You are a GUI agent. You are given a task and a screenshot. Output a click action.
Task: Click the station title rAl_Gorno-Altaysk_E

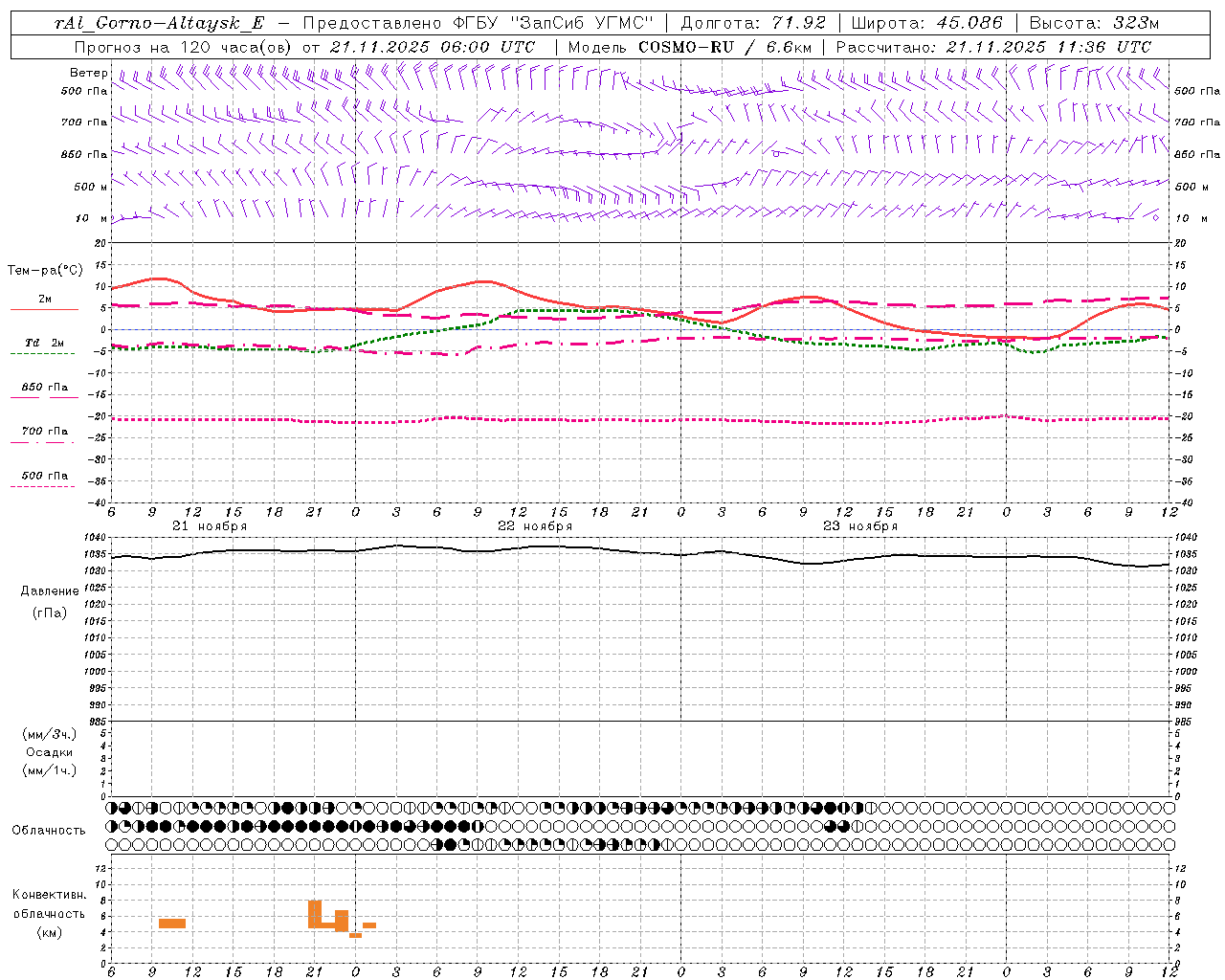click(160, 23)
